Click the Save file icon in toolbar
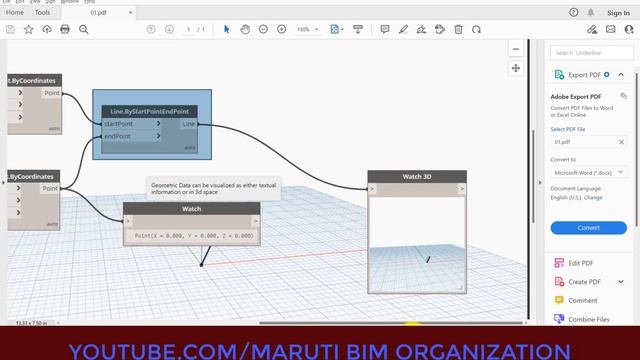640x360 pixels. (10, 29)
